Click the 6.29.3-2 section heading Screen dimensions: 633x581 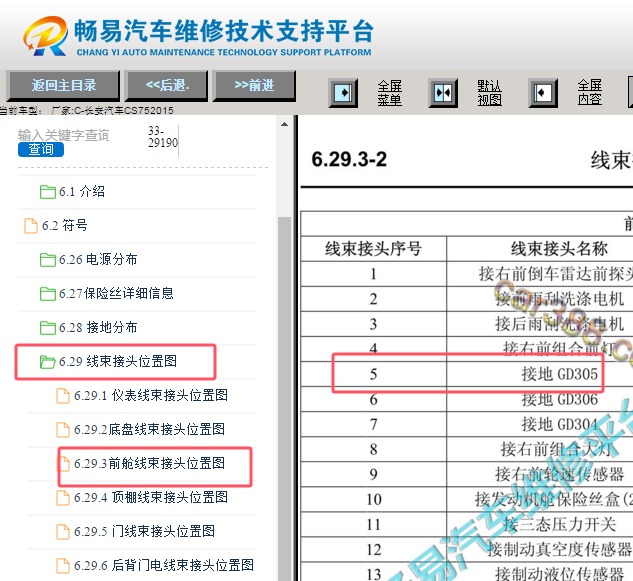(x=349, y=159)
